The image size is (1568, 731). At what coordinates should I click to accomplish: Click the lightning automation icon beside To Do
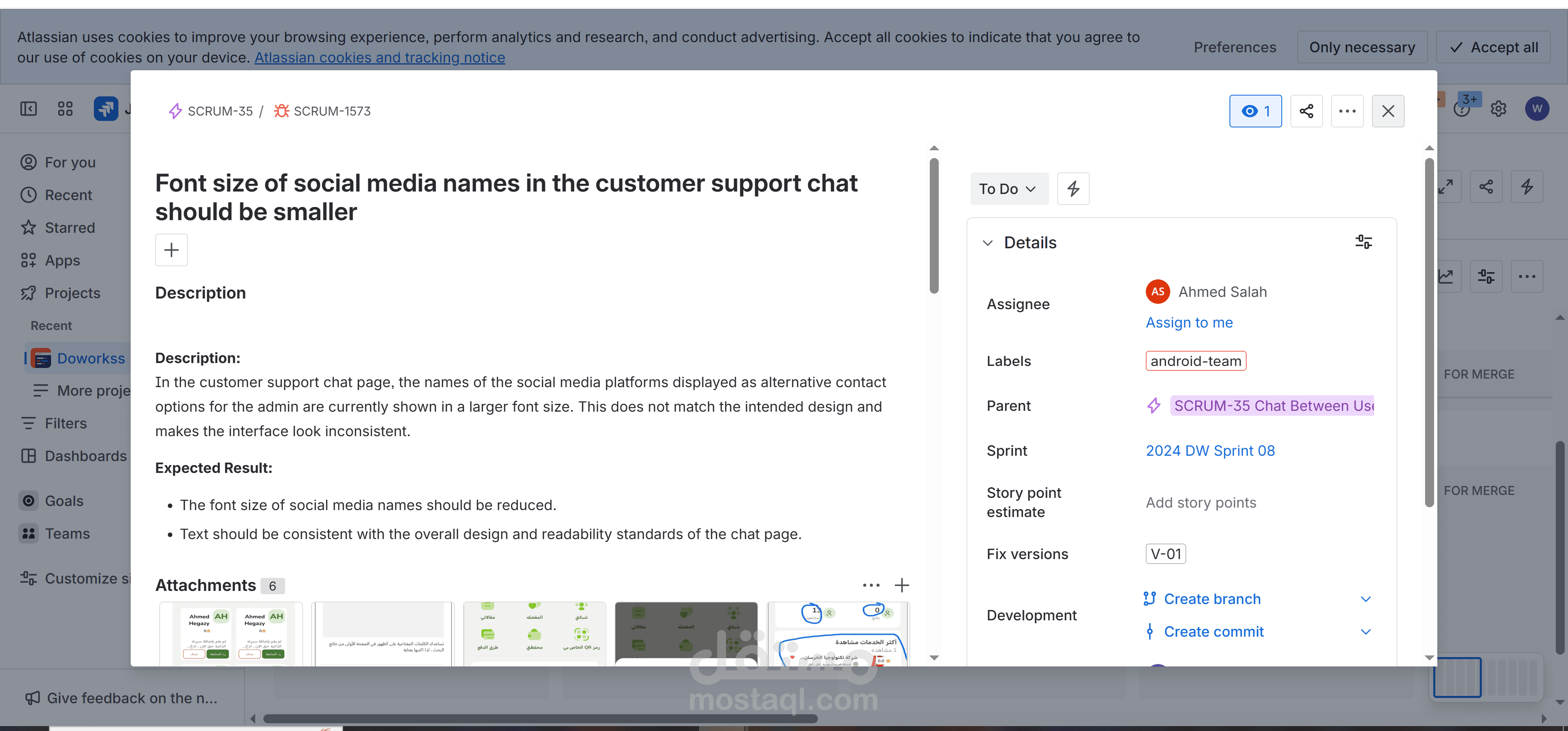tap(1073, 189)
